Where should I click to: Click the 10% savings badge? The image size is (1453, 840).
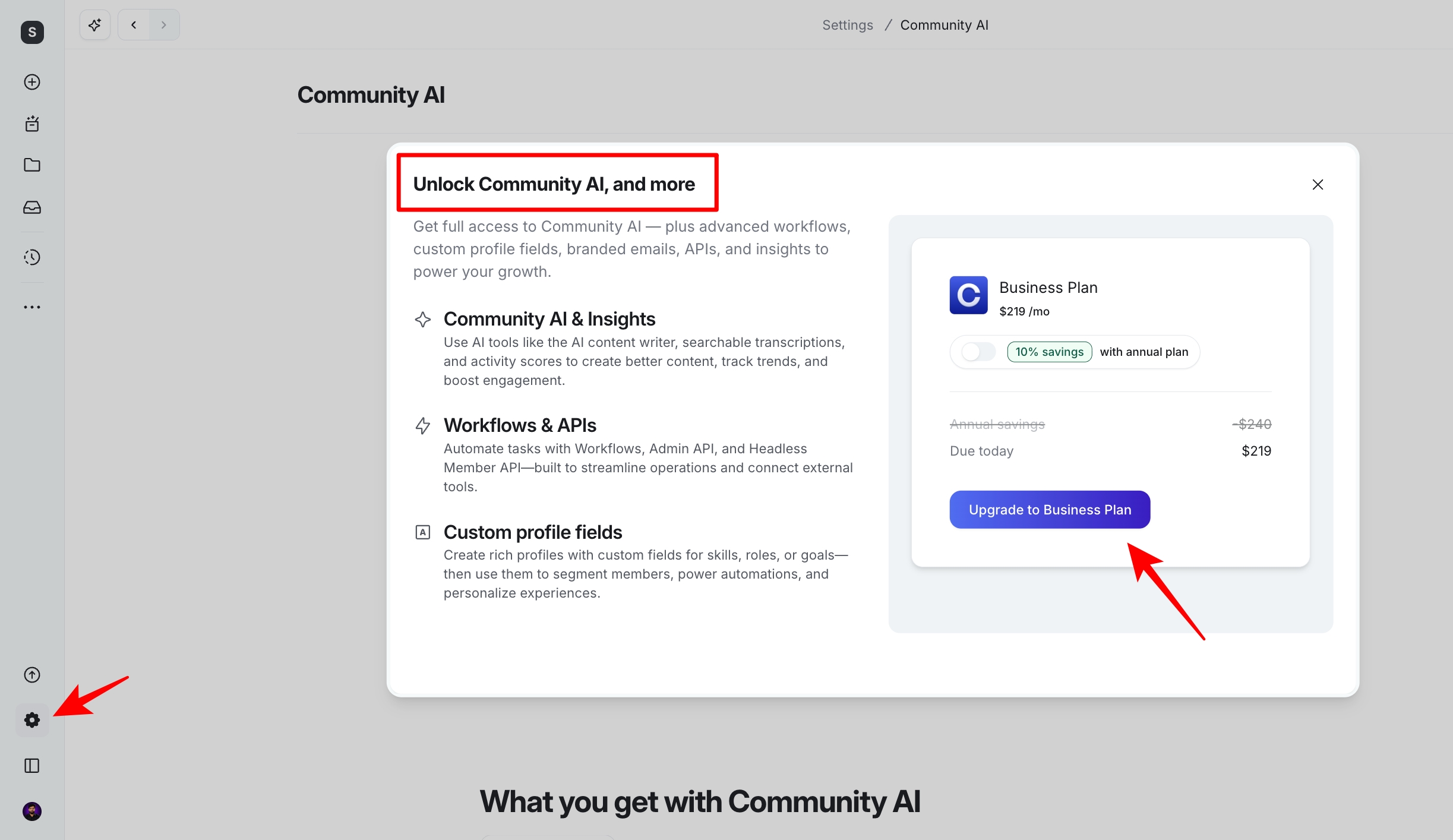tap(1050, 352)
